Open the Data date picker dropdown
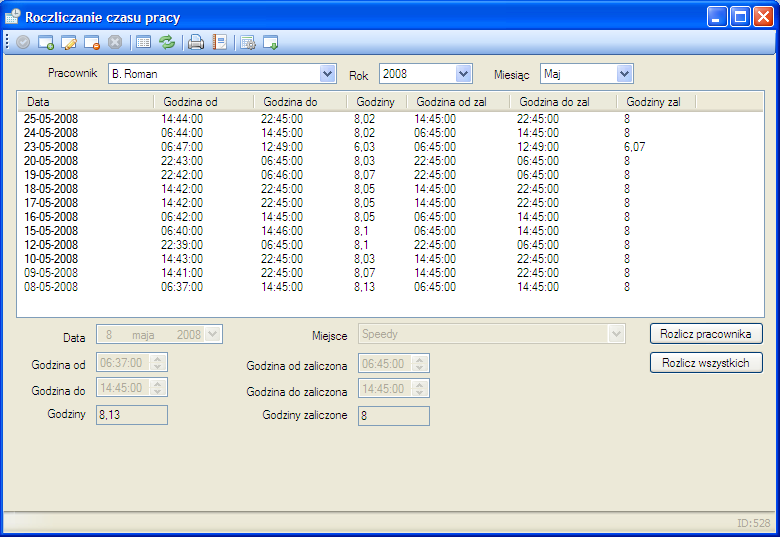Image resolution: width=780 pixels, height=537 pixels. pyautogui.click(x=212, y=334)
